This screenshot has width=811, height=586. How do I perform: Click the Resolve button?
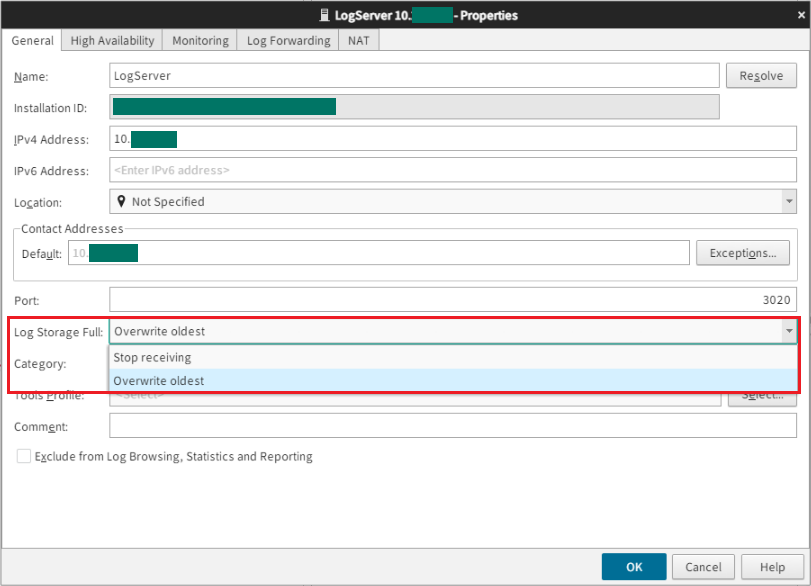[761, 75]
